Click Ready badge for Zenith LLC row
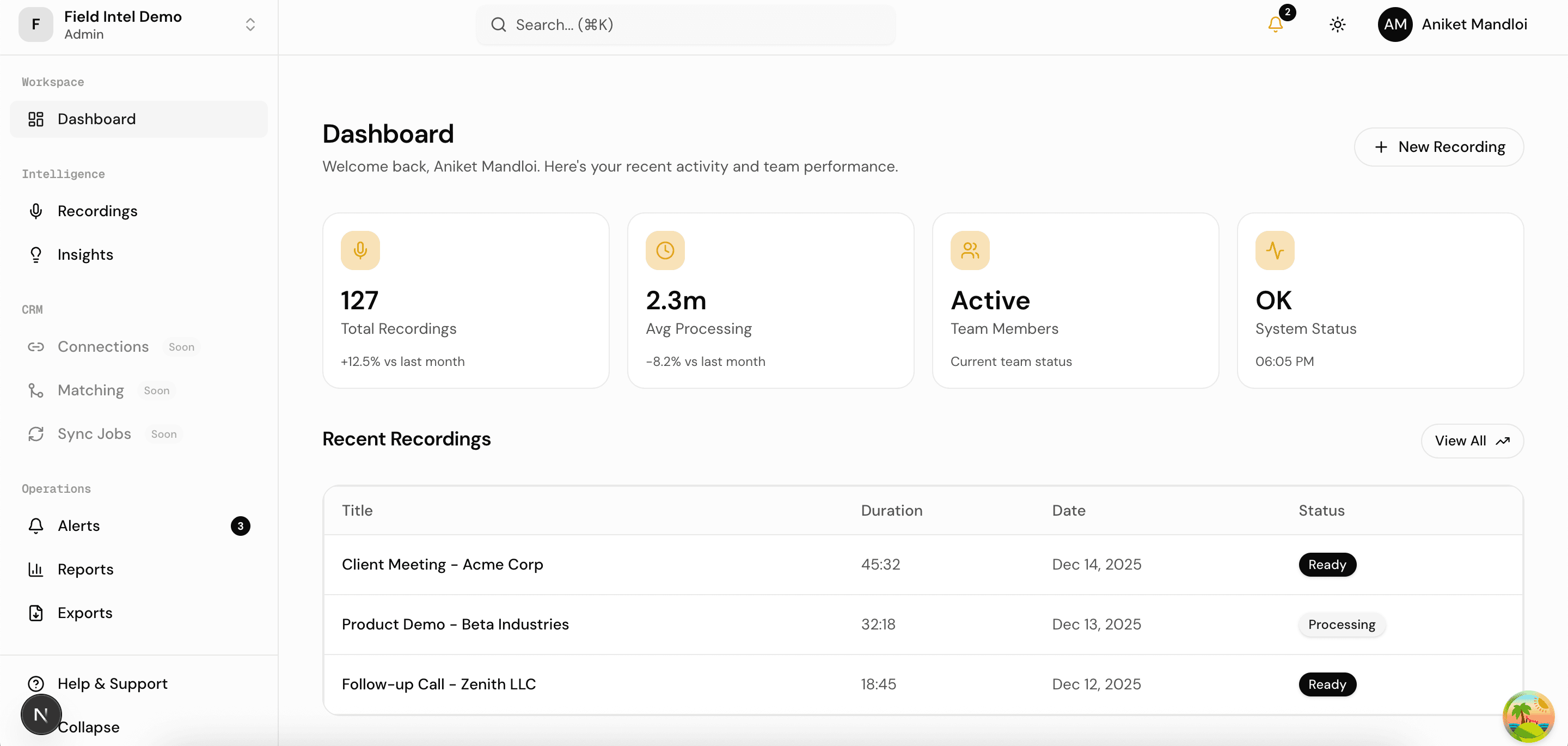Screen dimensions: 1568x746 click(x=1327, y=684)
